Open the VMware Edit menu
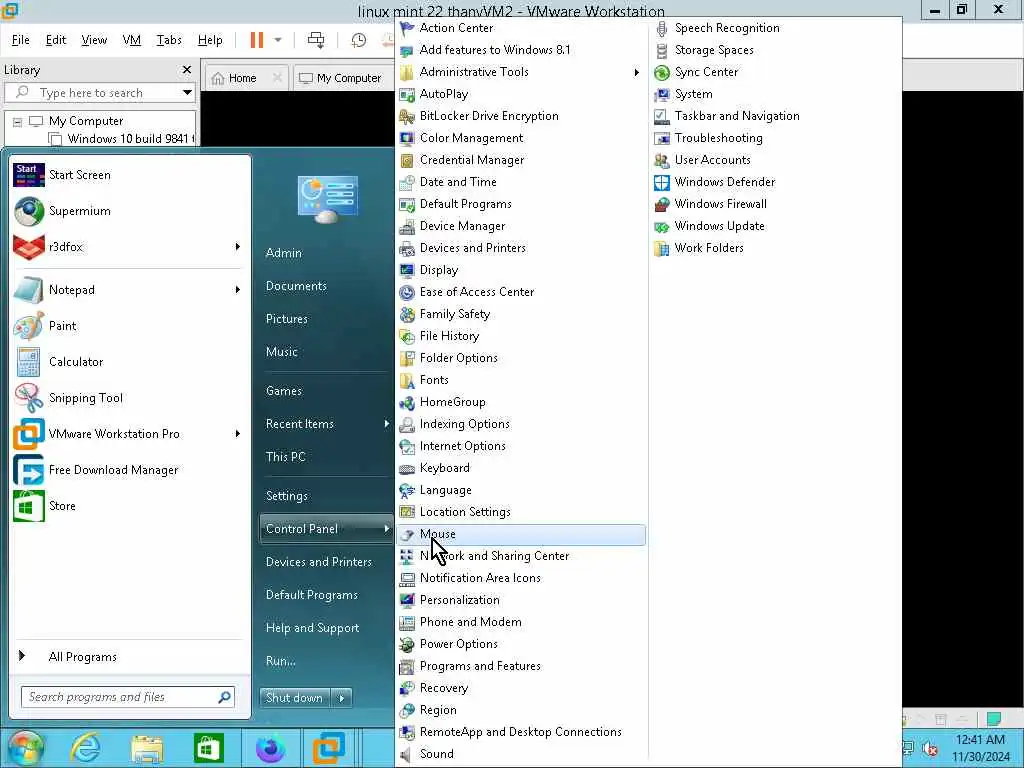The image size is (1024, 768). pyautogui.click(x=56, y=40)
